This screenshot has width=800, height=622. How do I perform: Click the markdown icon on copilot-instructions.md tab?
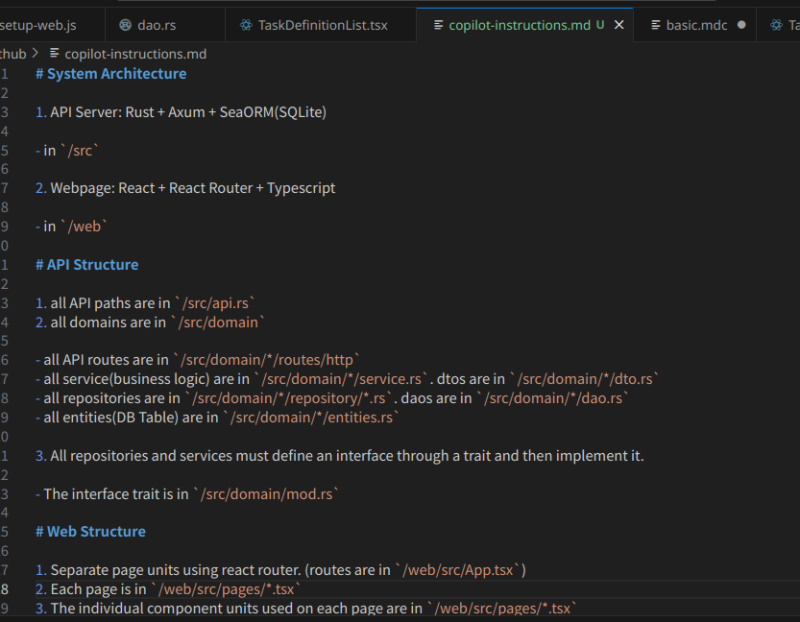pyautogui.click(x=438, y=25)
